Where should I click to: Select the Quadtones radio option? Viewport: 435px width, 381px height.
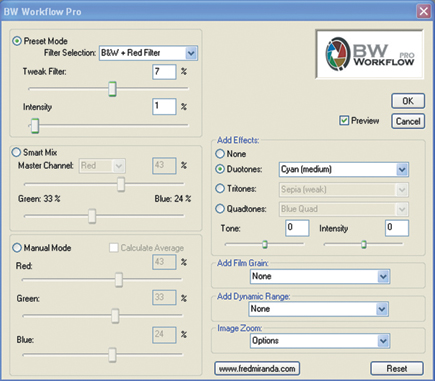[x=220, y=209]
